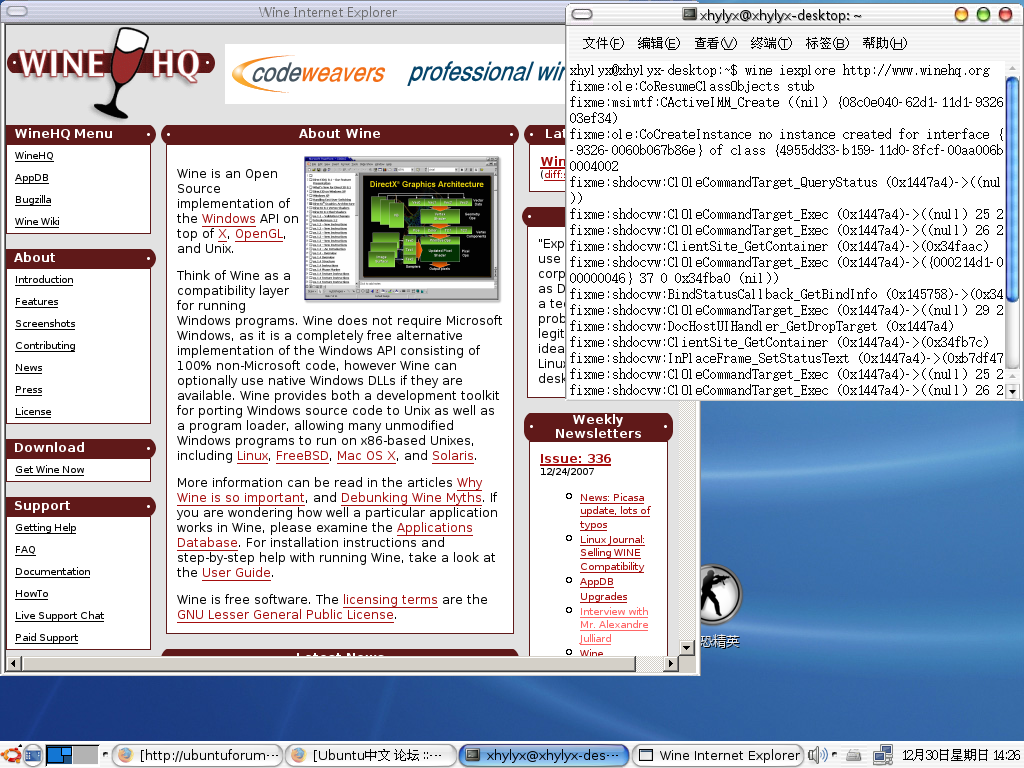1024x768 pixels.
Task: Switch to the second workspace in pager
Action: tap(86, 756)
